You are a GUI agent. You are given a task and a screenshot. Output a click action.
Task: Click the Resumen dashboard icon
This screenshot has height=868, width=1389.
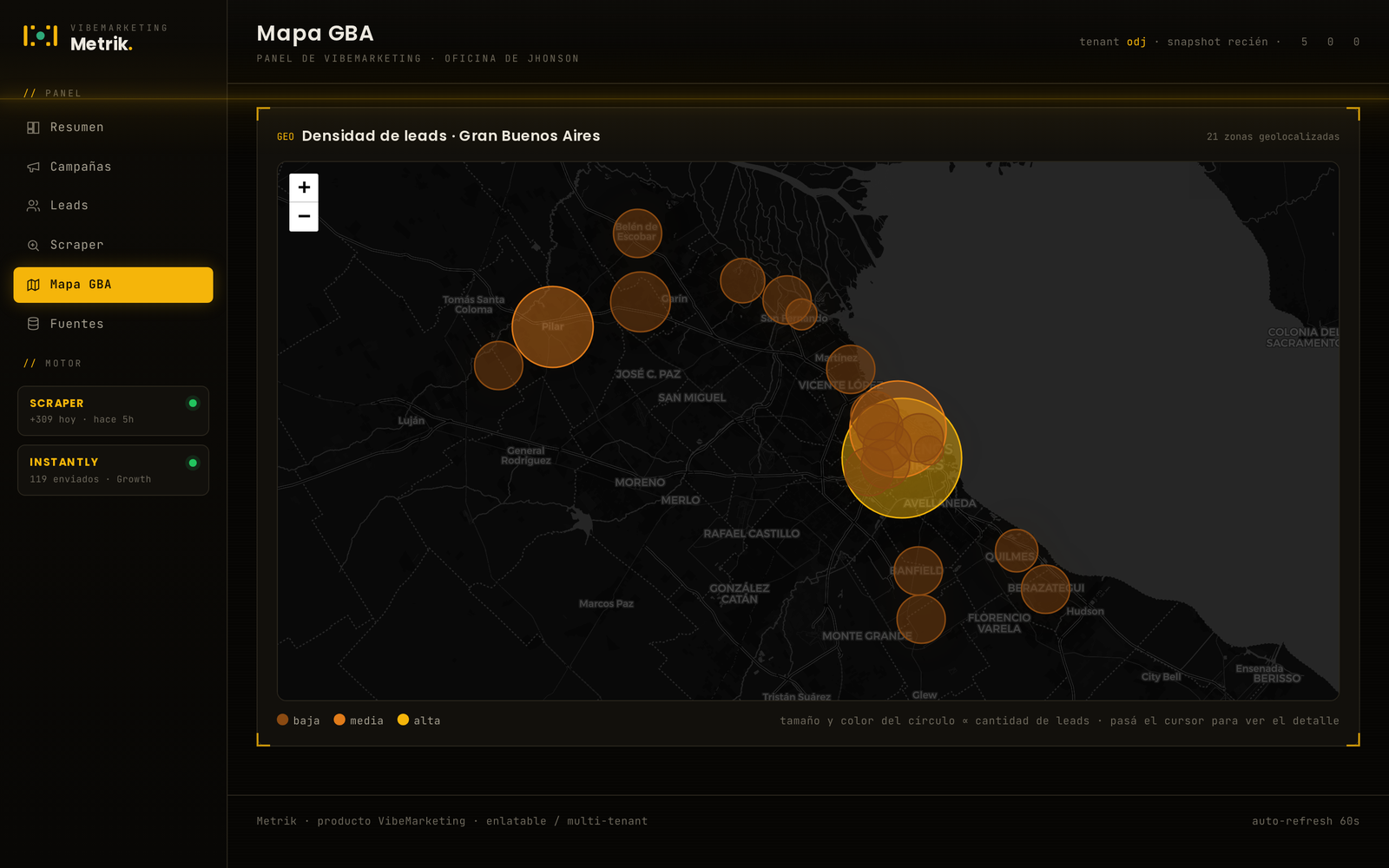click(x=33, y=128)
